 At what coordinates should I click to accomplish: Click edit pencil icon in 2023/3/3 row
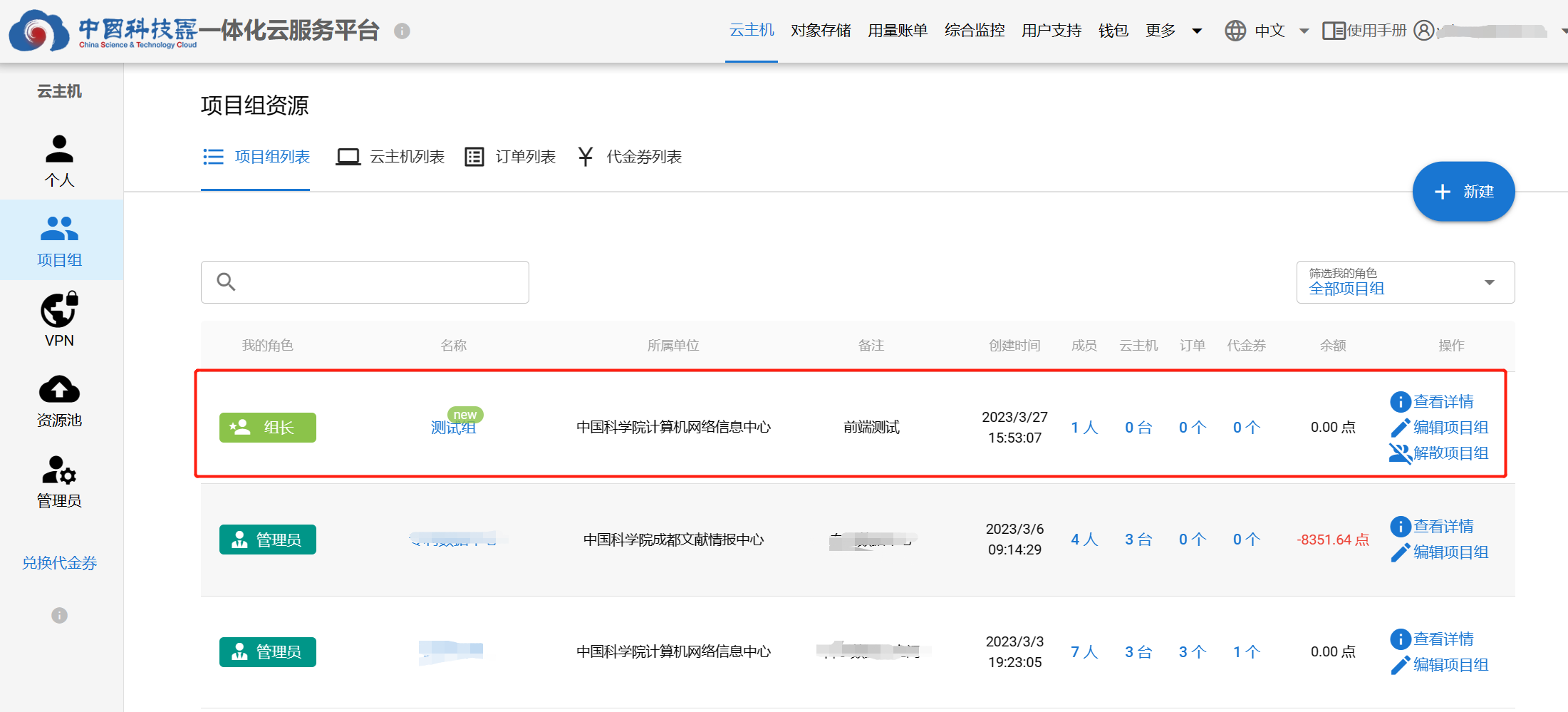click(1401, 665)
